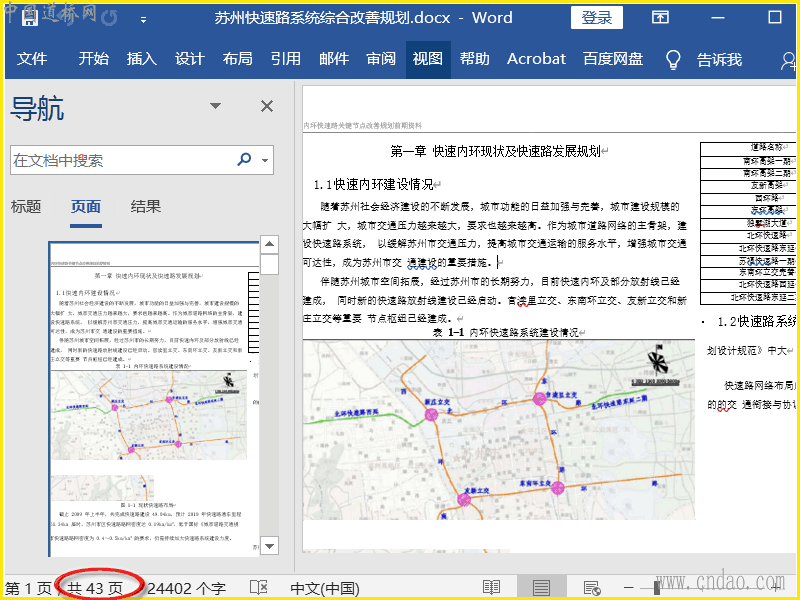Open the proofing check icon in status bar
Viewport: 800px width, 600px height.
tap(258, 588)
